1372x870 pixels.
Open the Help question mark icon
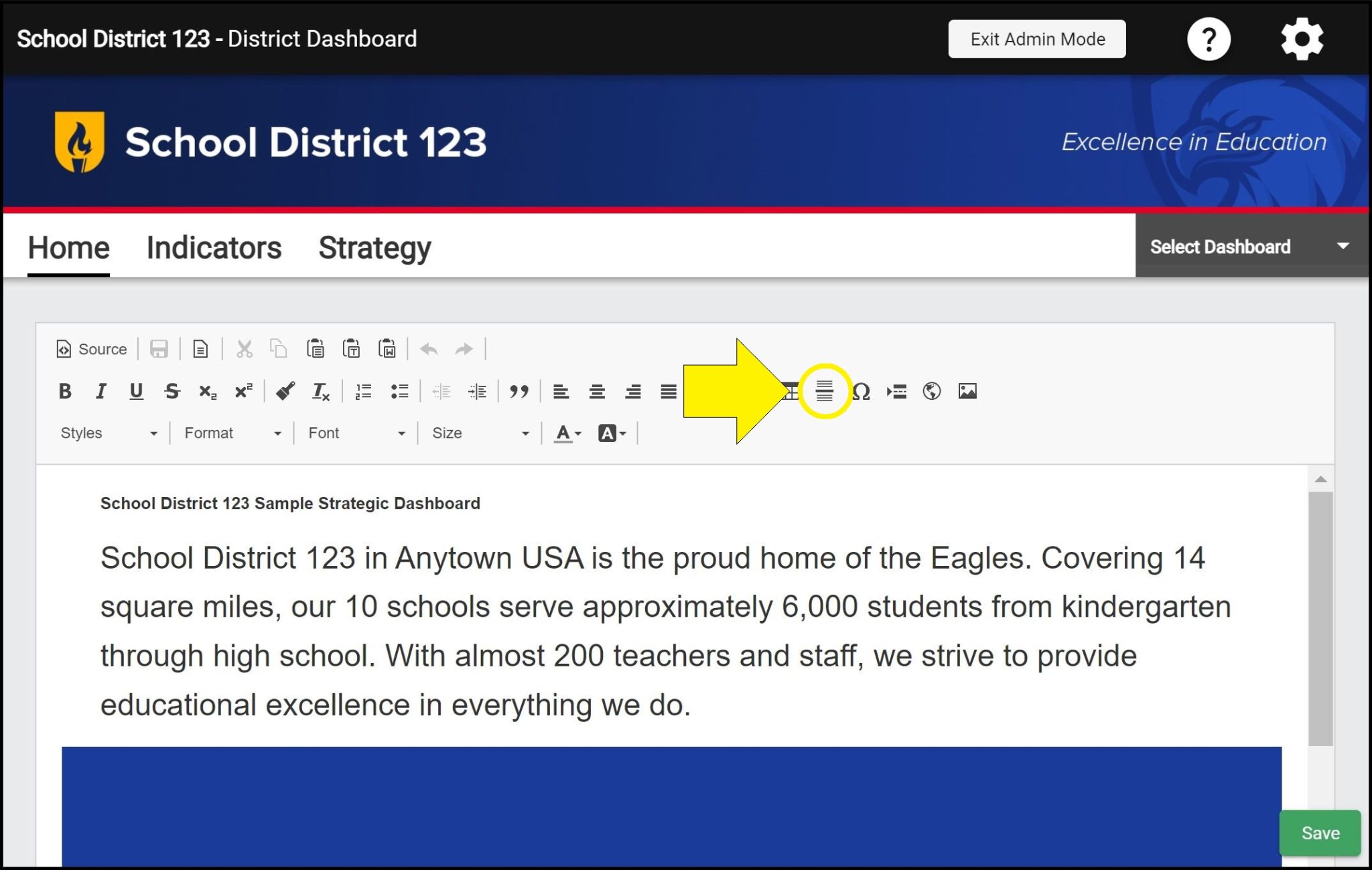point(1209,39)
